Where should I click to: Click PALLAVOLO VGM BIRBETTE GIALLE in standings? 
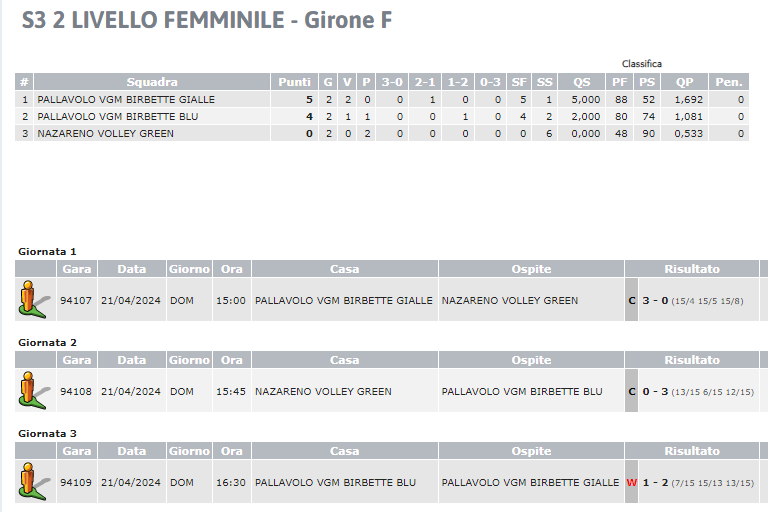pyautogui.click(x=126, y=99)
